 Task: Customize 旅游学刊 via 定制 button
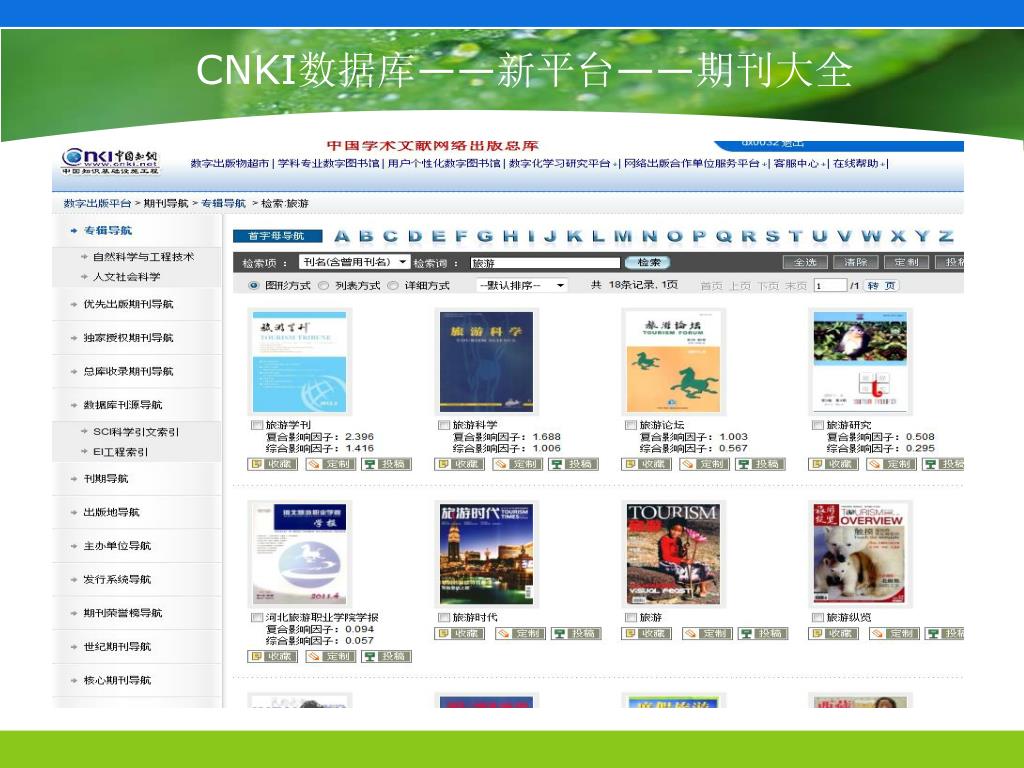point(331,464)
